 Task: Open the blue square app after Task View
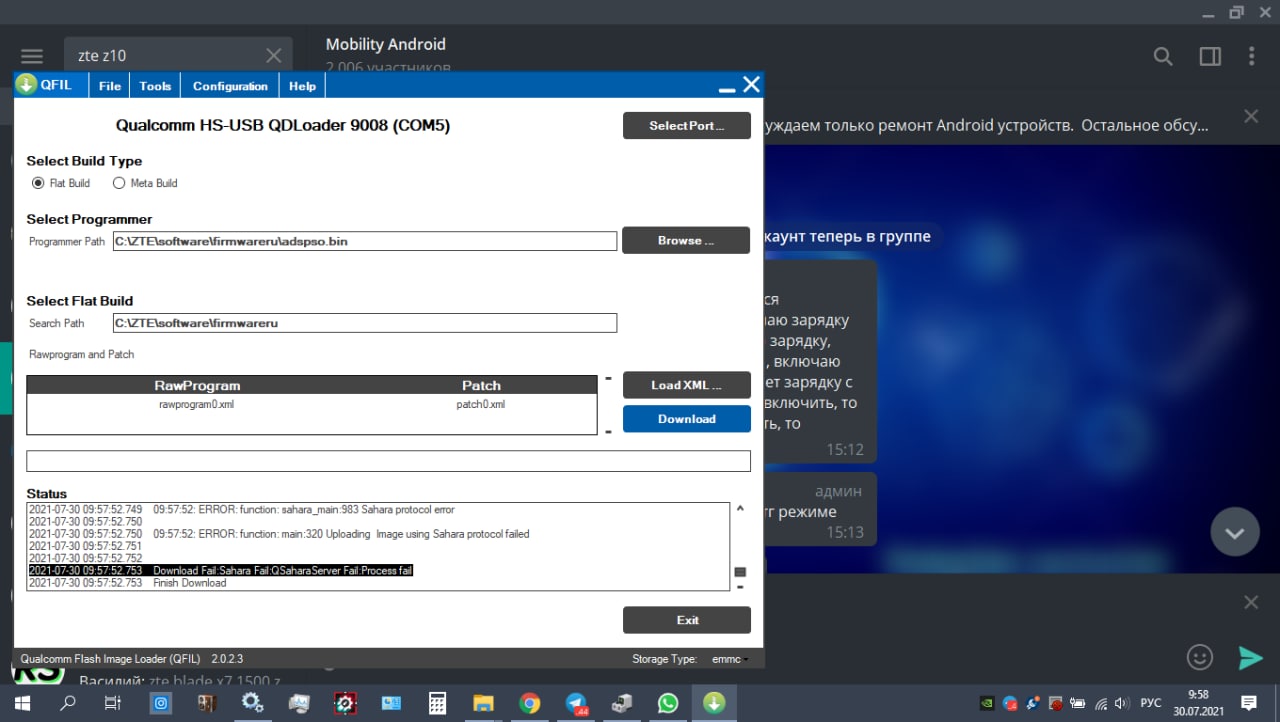[x=160, y=703]
